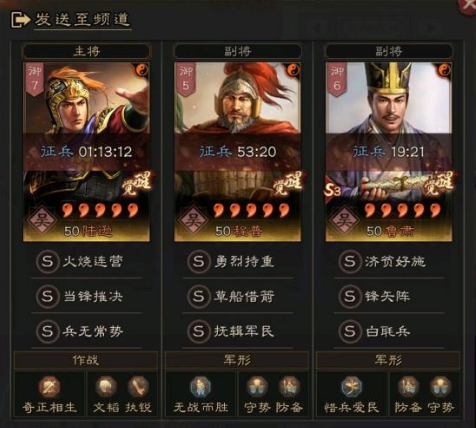This screenshot has width=476, height=428.
Task: Click the yin-yang icon on 陆逊 card
Action: [142, 70]
